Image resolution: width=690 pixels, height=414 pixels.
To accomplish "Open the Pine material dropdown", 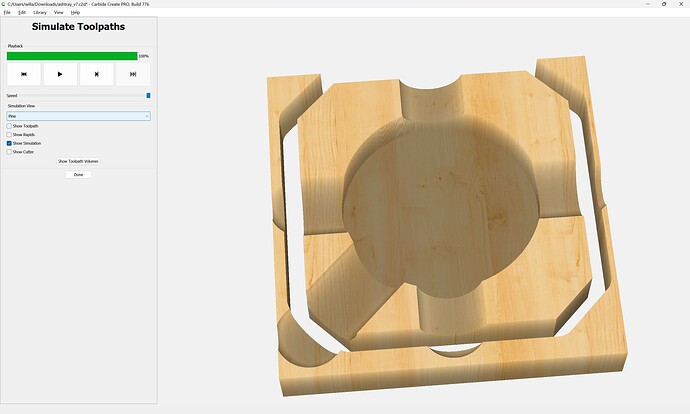I will pos(78,116).
